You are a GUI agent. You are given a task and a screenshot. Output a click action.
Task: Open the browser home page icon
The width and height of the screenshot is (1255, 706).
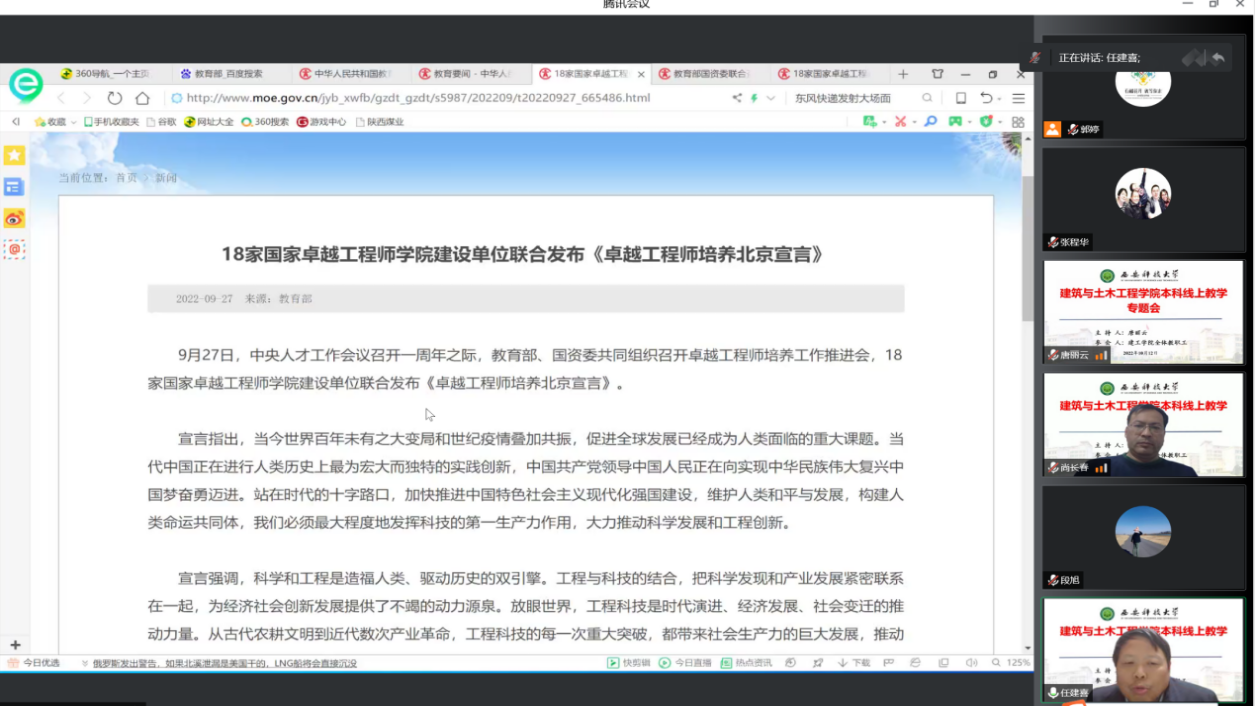(142, 98)
